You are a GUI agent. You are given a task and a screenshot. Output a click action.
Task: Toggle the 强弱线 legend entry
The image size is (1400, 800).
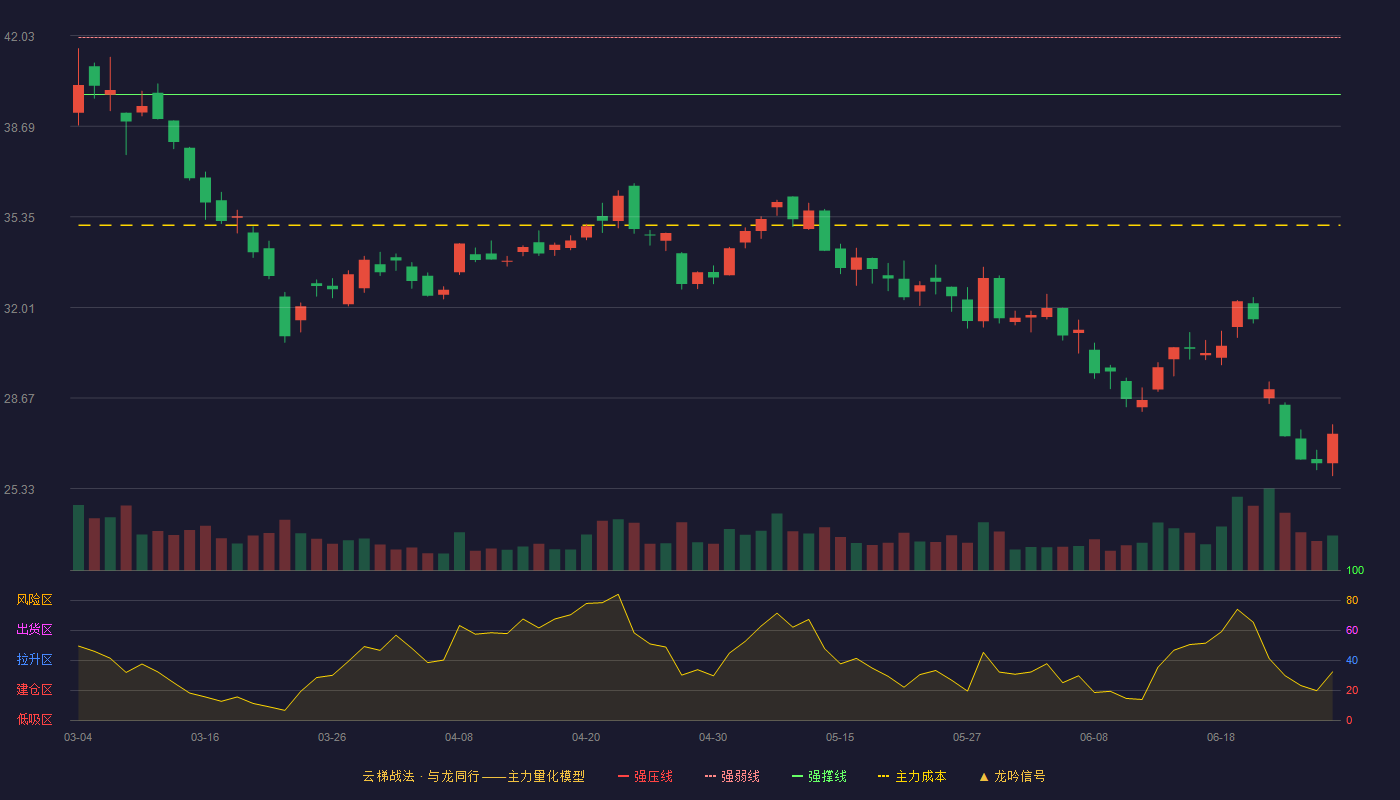(732, 776)
